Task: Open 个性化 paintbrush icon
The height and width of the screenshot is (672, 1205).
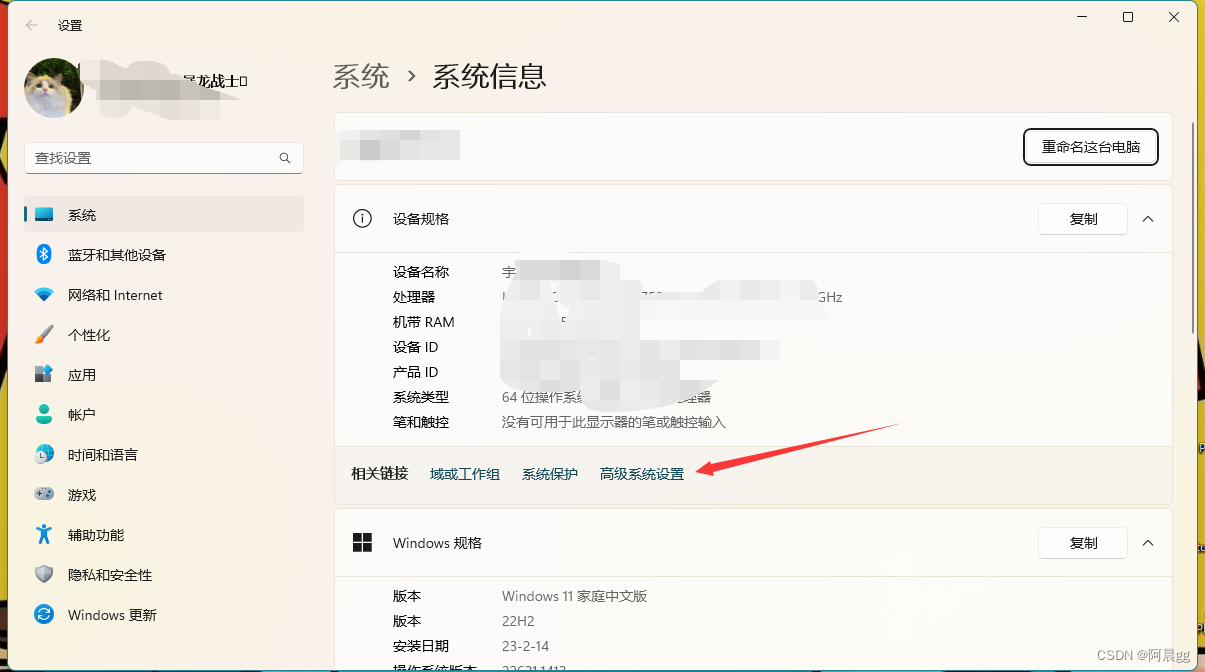Action: pyautogui.click(x=44, y=335)
